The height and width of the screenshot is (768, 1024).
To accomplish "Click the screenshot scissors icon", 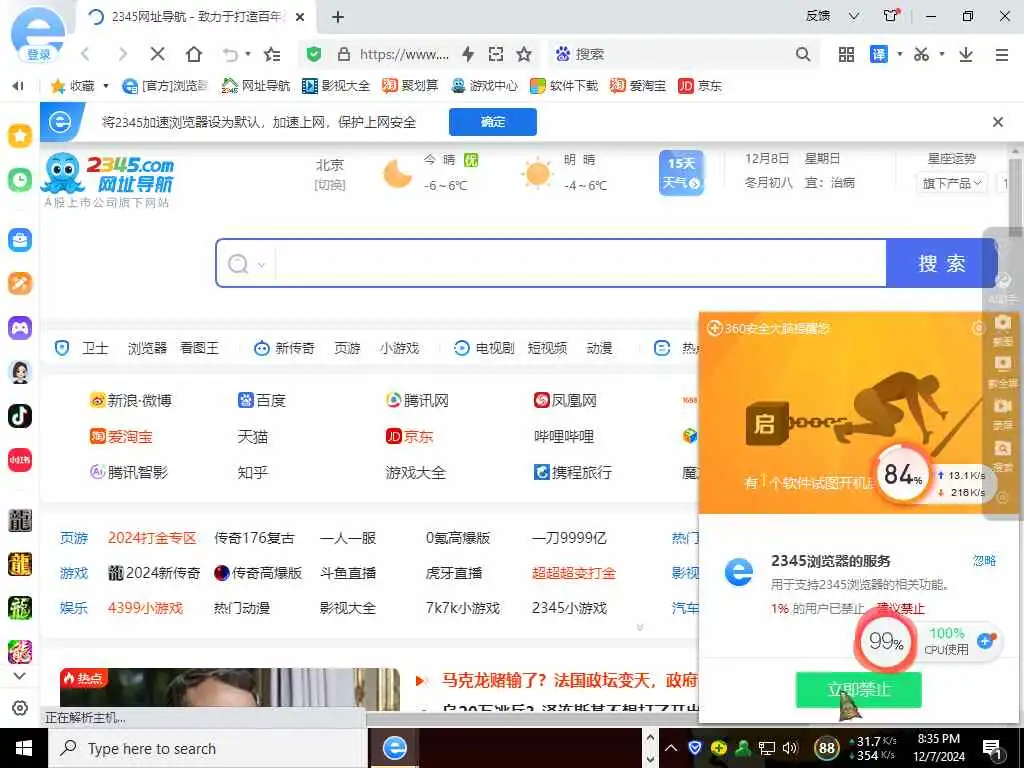I will click(921, 54).
